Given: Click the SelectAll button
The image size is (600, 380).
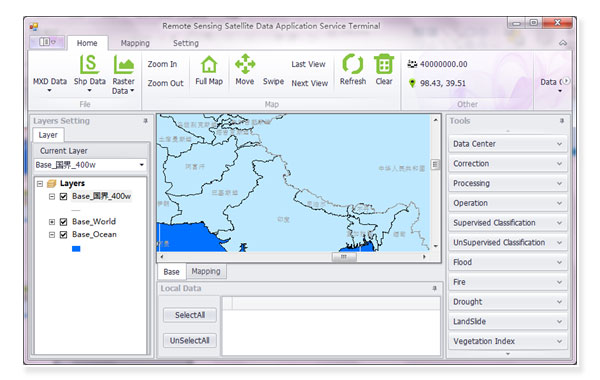Looking at the screenshot, I should click(x=190, y=315).
